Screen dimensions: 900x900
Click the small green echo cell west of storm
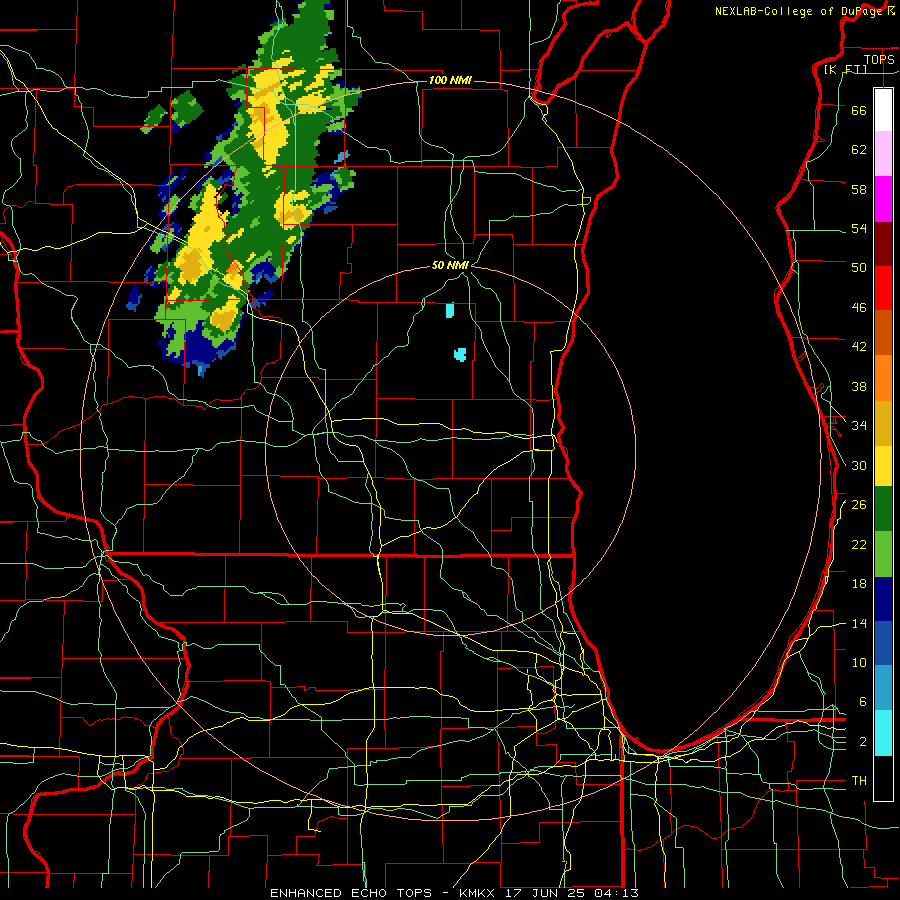[187, 110]
